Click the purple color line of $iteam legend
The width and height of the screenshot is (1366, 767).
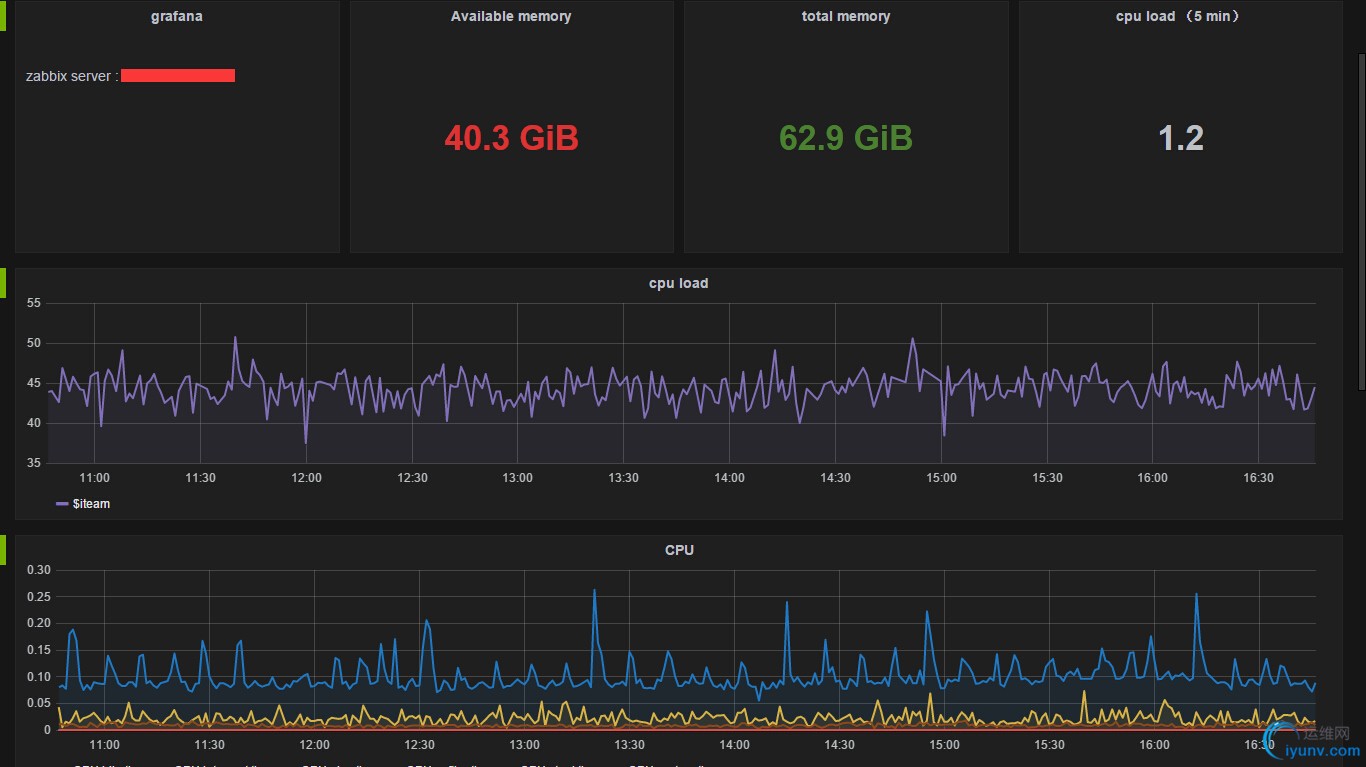[x=62, y=504]
